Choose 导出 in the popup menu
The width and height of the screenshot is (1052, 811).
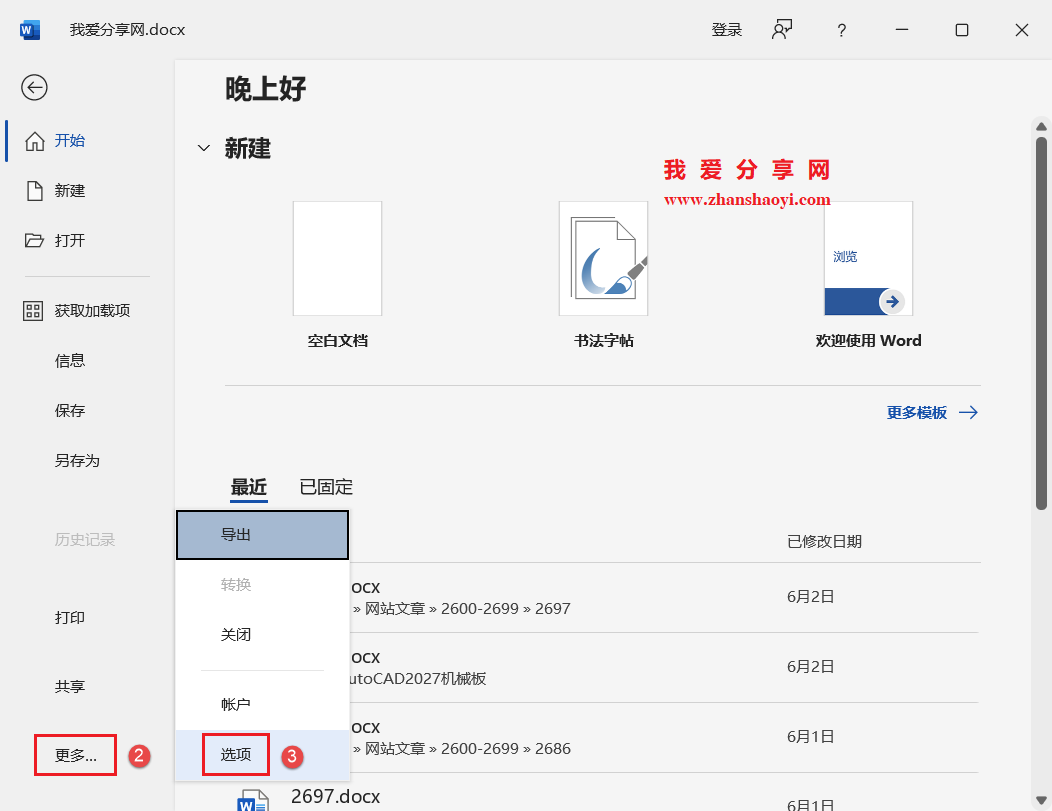click(262, 535)
